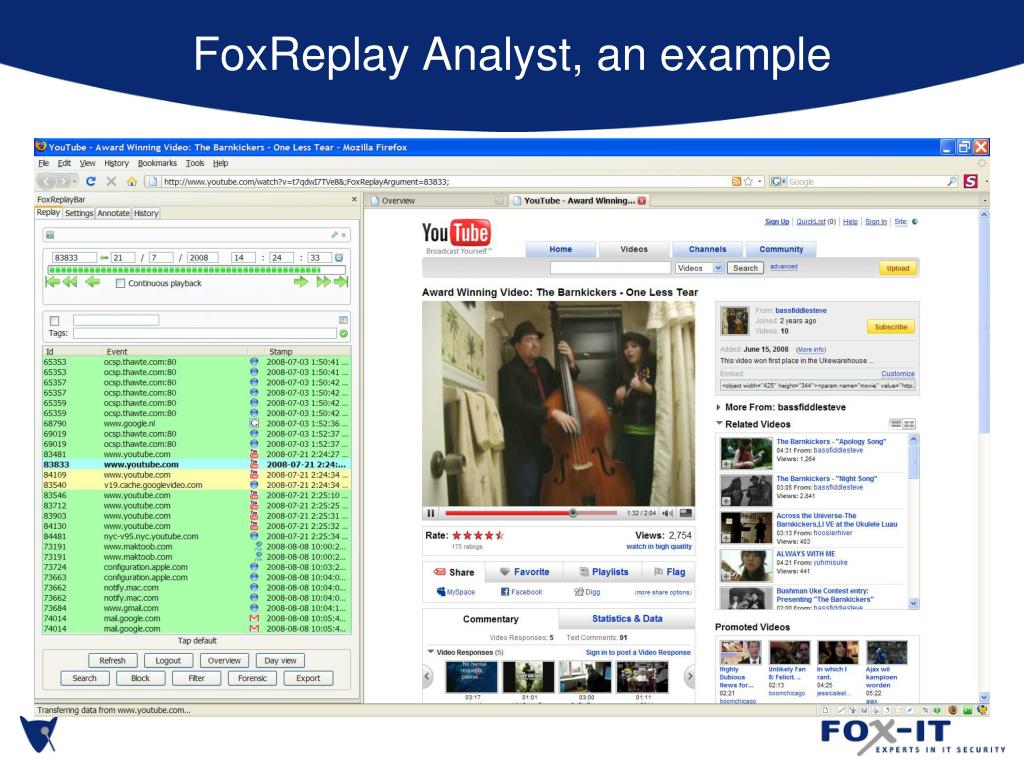Open the Videos search category dropdown
Image resolution: width=1024 pixels, height=768 pixels.
(x=718, y=268)
